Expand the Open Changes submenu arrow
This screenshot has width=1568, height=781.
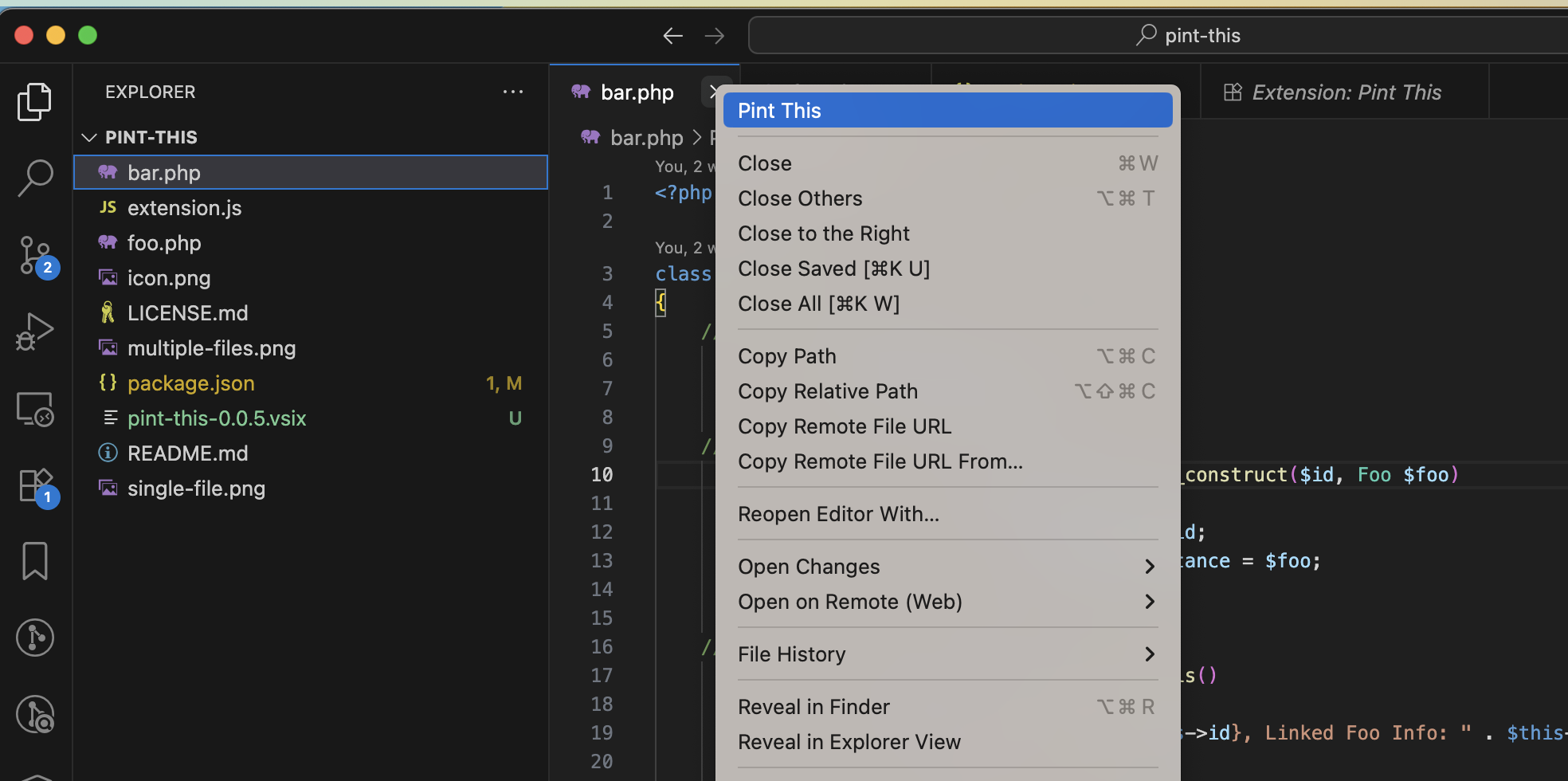pyautogui.click(x=1149, y=567)
